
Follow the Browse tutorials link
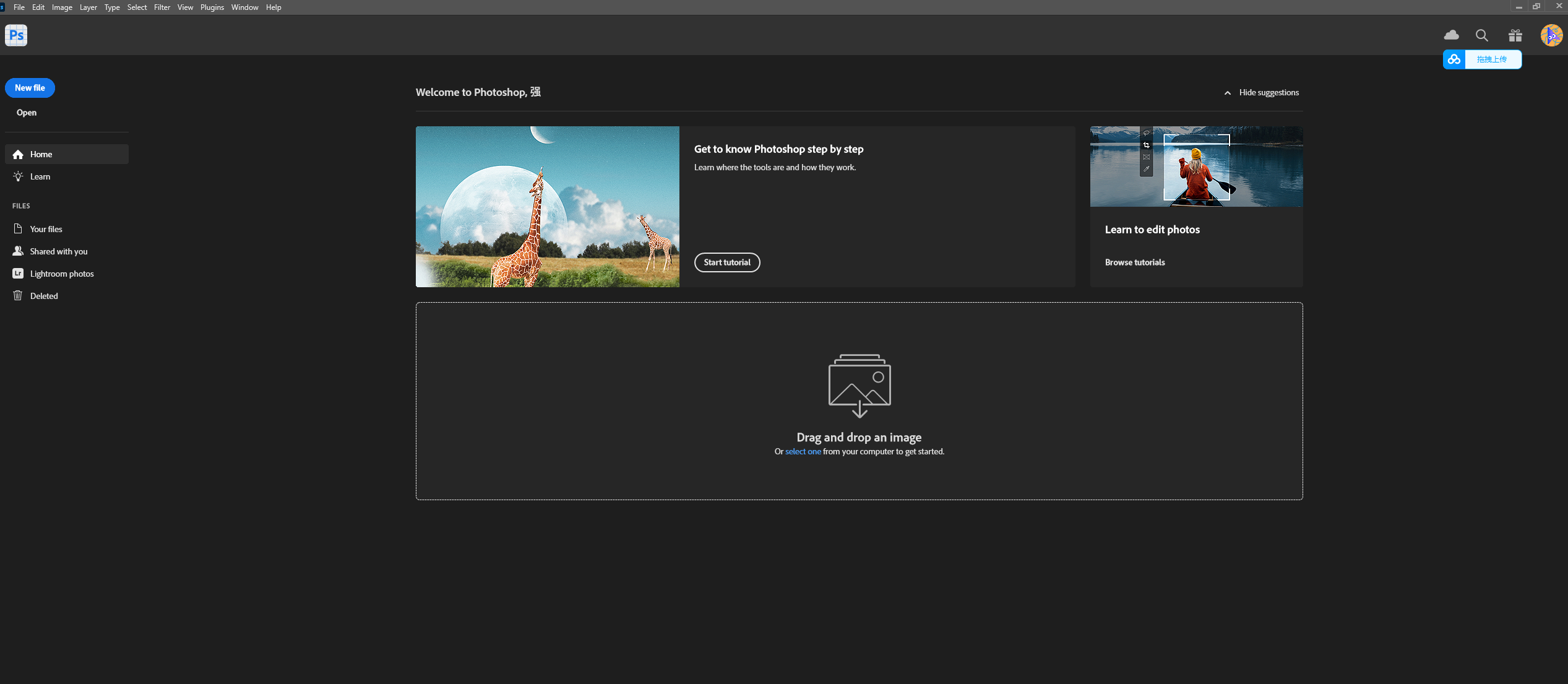(x=1135, y=262)
